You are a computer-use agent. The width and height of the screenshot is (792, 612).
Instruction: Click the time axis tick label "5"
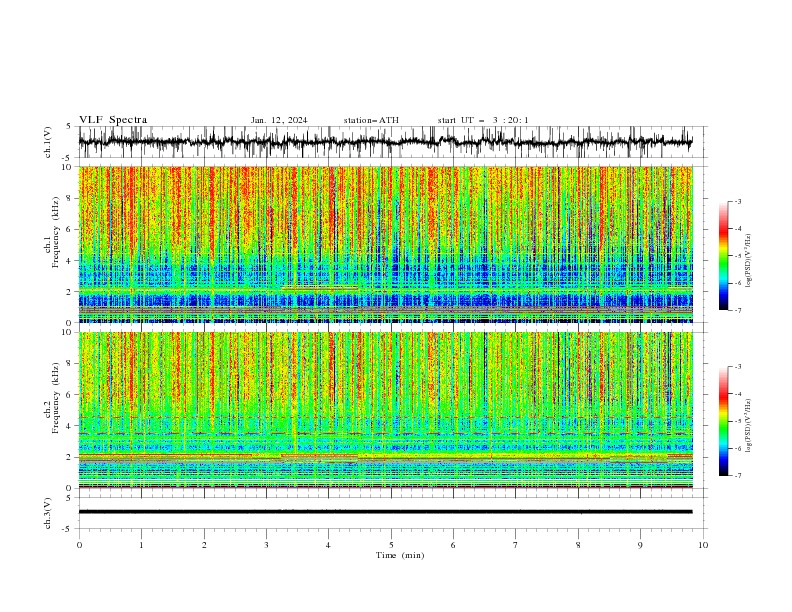[391, 545]
